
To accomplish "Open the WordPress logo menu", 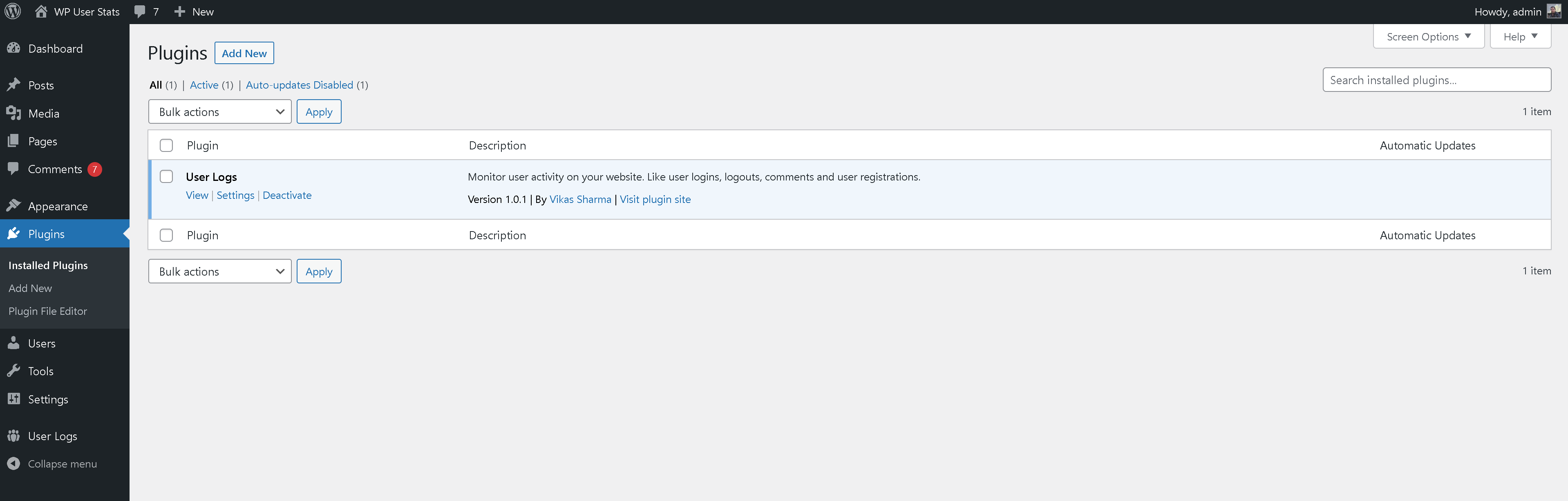I will click(x=13, y=11).
